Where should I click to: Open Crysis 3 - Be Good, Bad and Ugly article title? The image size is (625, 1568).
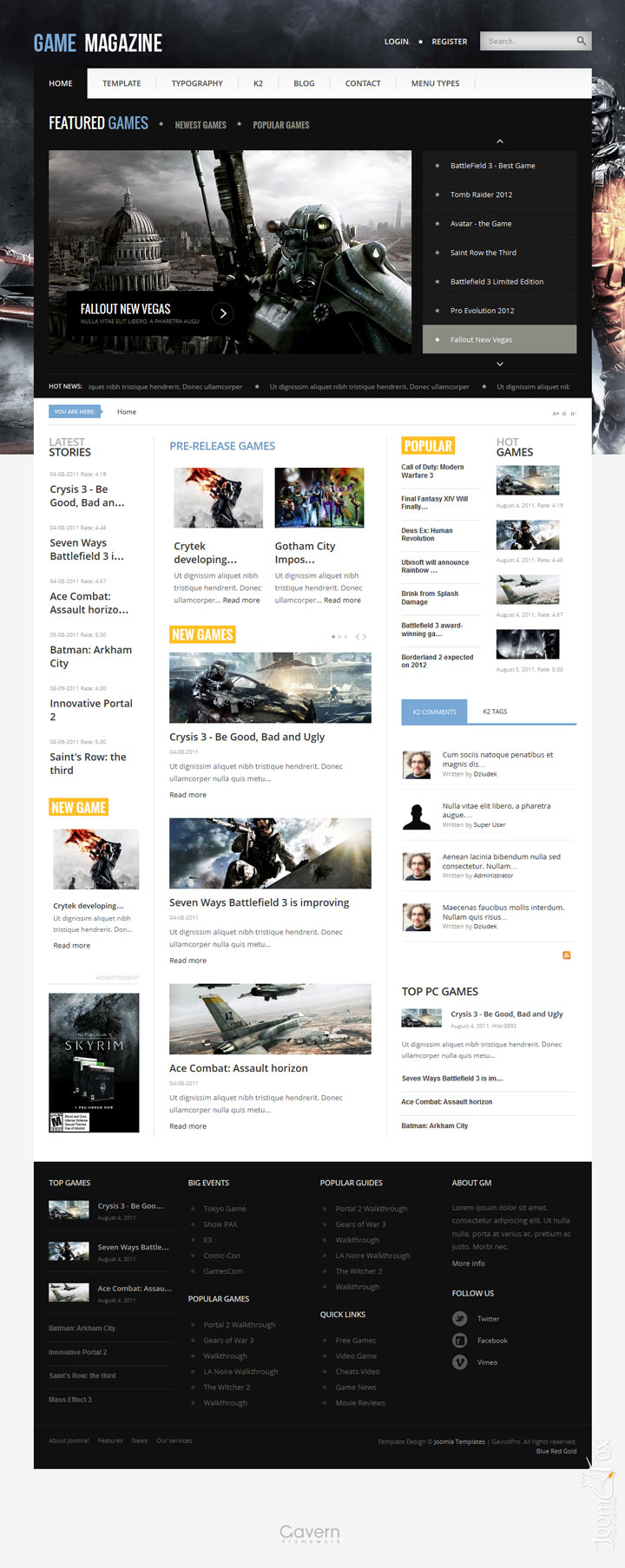click(247, 737)
